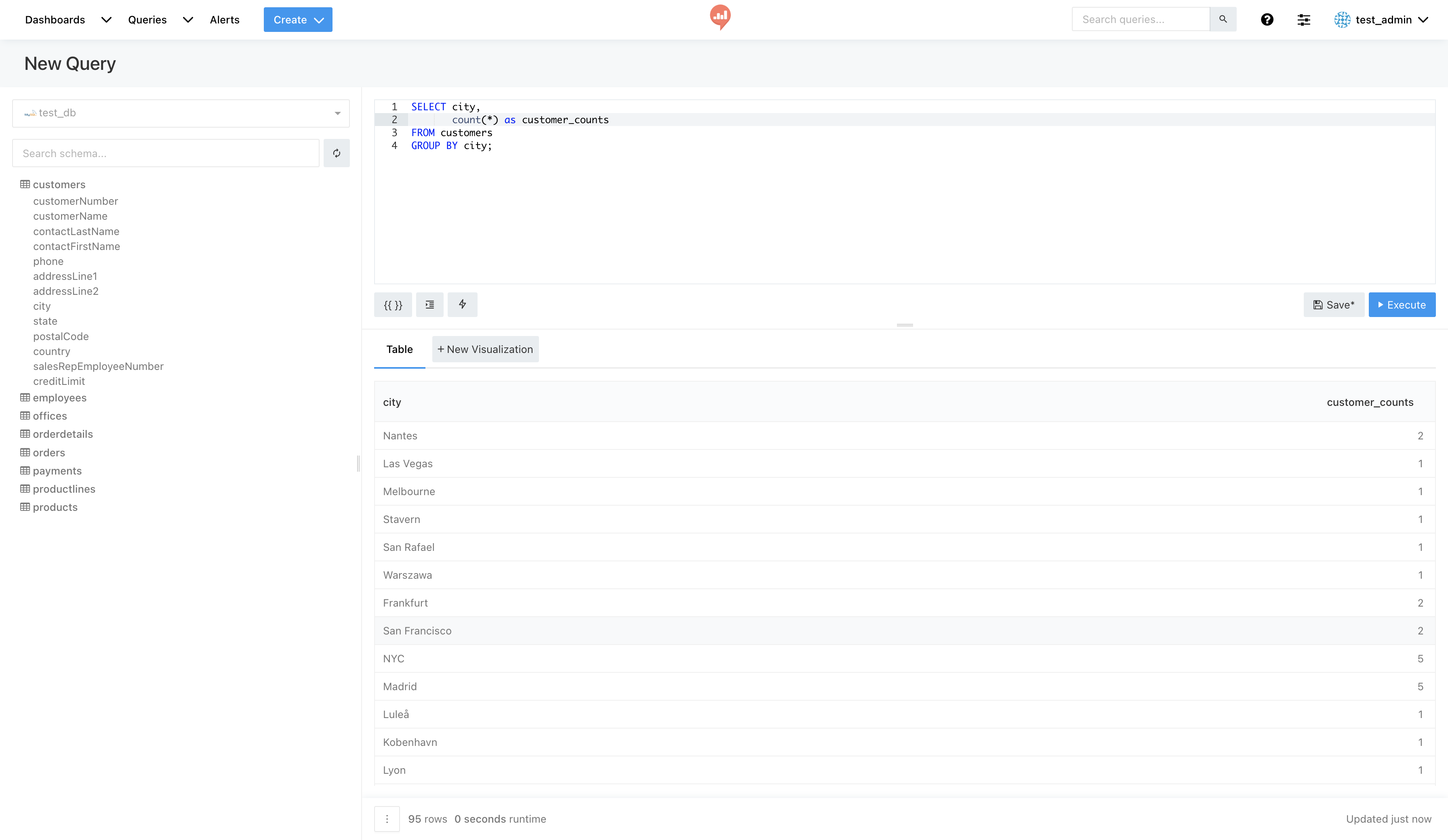Expand the orderdetails table
This screenshot has width=1448, height=840.
(63, 434)
